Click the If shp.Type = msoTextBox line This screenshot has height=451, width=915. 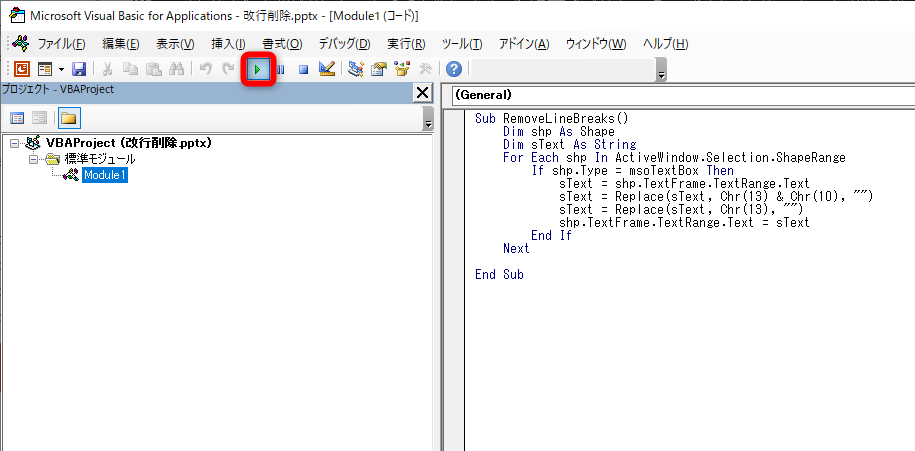pyautogui.click(x=633, y=170)
